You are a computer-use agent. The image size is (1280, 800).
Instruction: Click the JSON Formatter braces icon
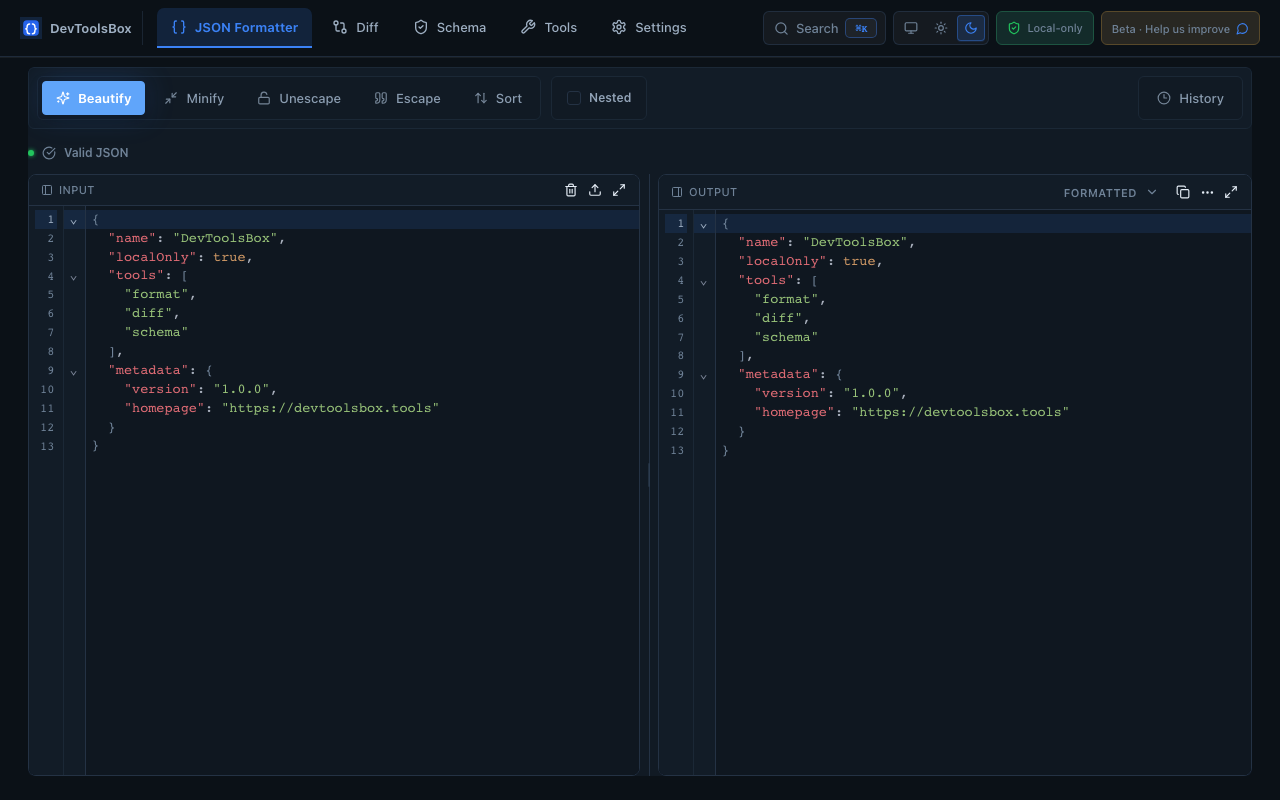coord(179,28)
